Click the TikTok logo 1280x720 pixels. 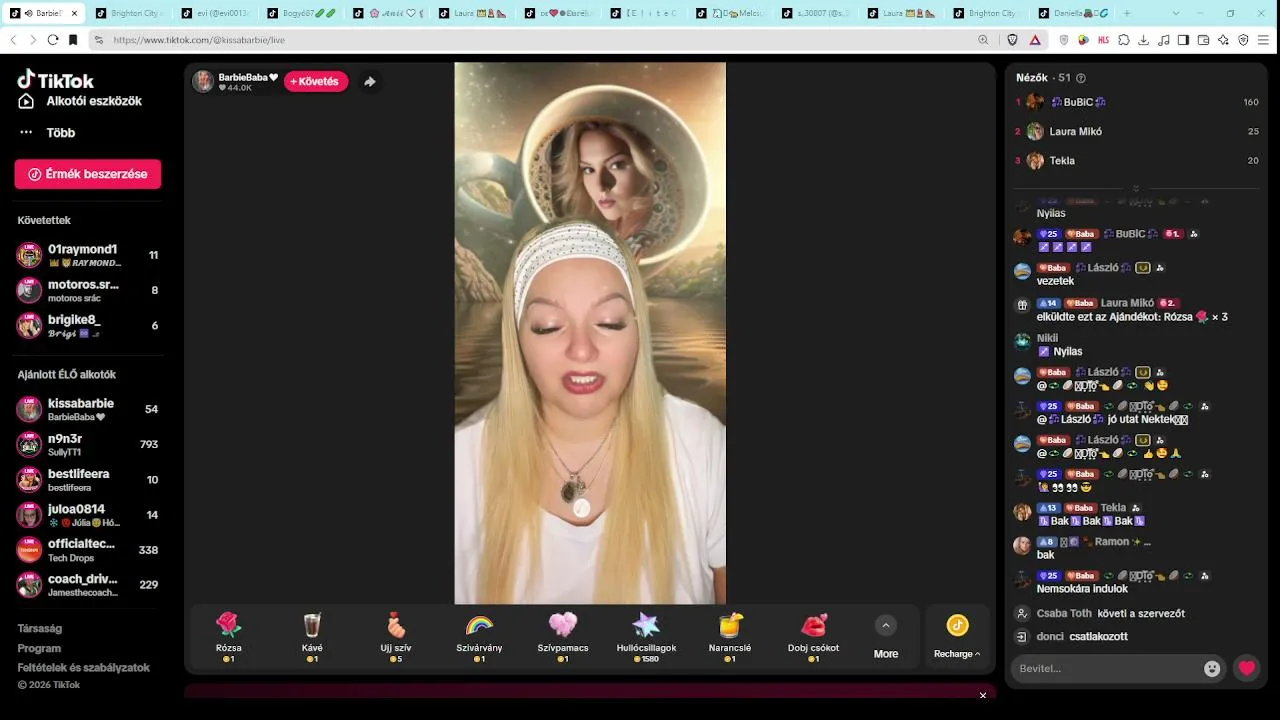pyautogui.click(x=56, y=80)
